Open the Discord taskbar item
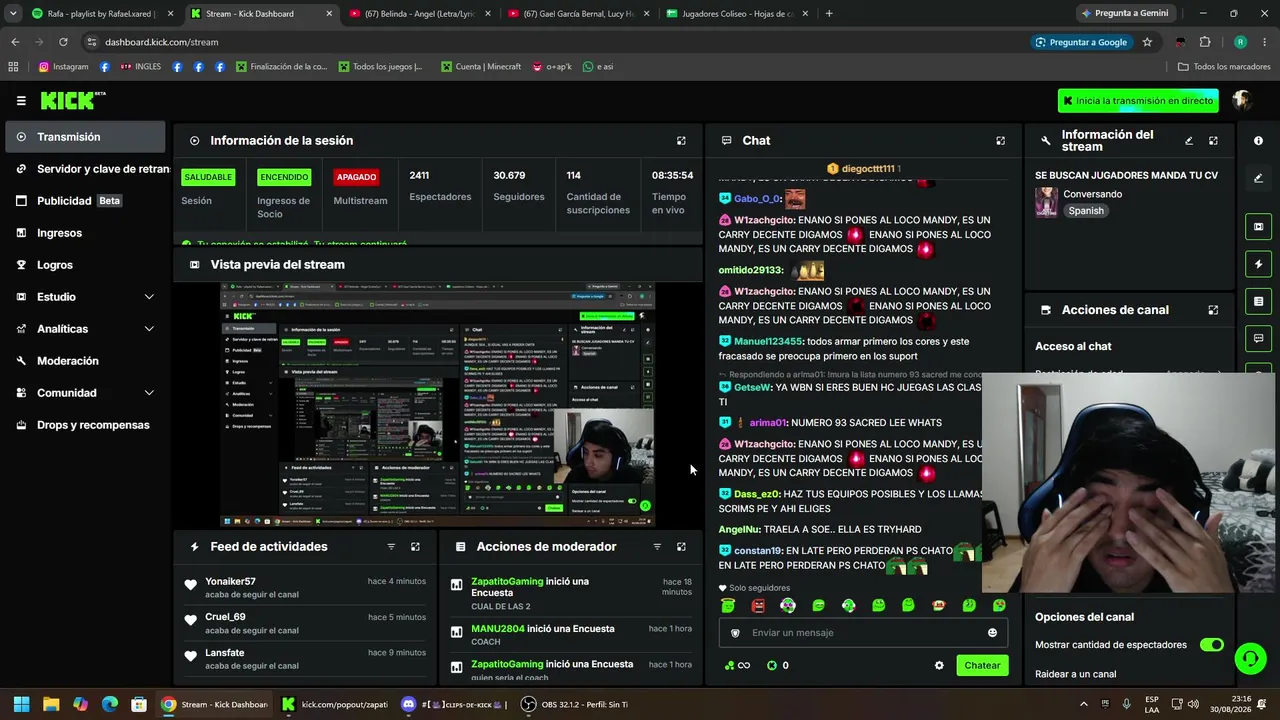This screenshot has width=1280, height=720. pos(456,704)
